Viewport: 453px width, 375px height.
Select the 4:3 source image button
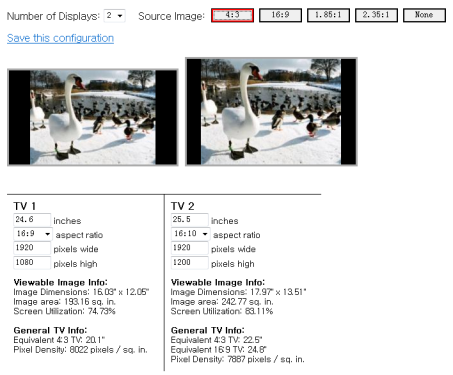(232, 15)
